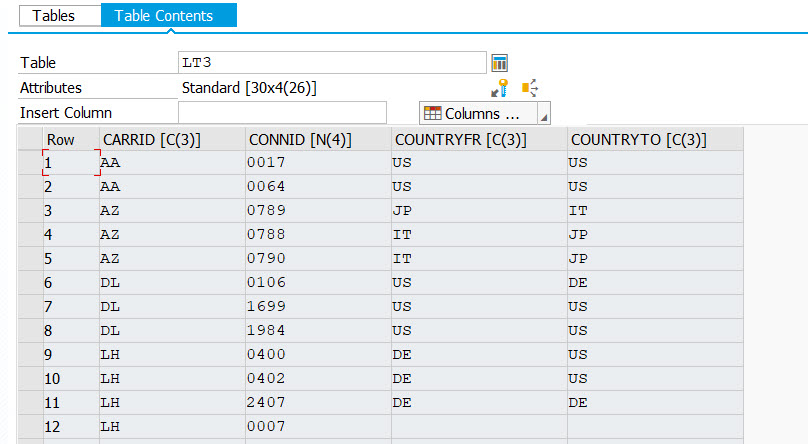This screenshot has height=444, width=808.
Task: Click the CARRID cell in row 9
Action: coord(171,354)
